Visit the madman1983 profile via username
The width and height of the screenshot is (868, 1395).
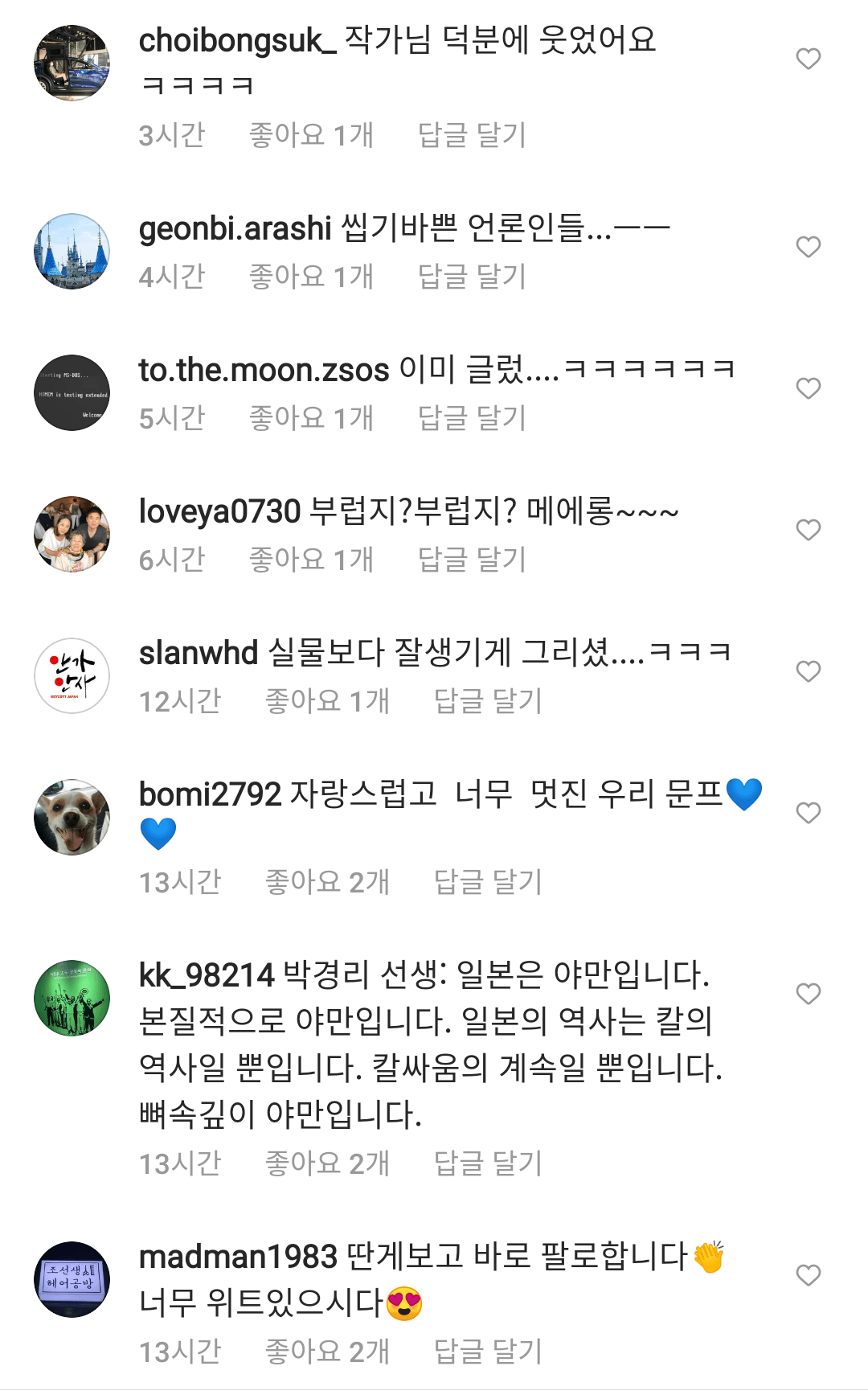[238, 1257]
